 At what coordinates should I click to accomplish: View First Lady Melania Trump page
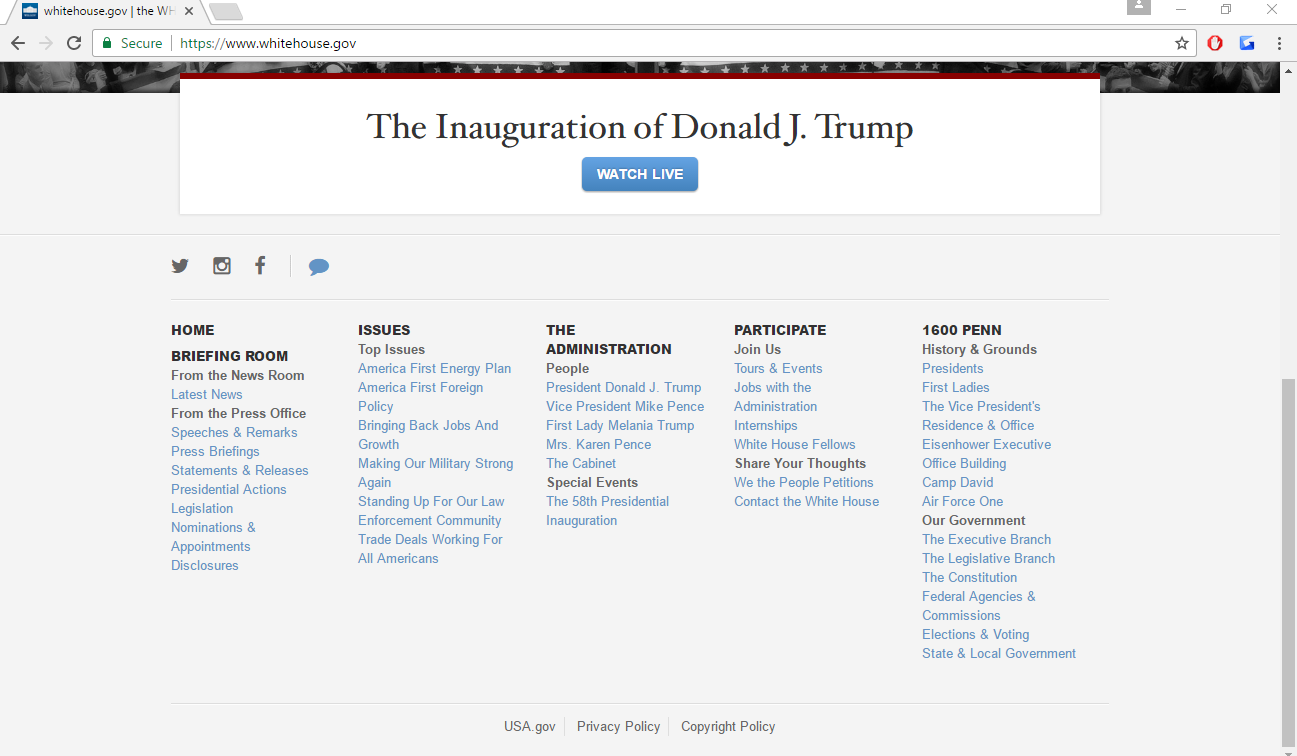[x=620, y=425]
